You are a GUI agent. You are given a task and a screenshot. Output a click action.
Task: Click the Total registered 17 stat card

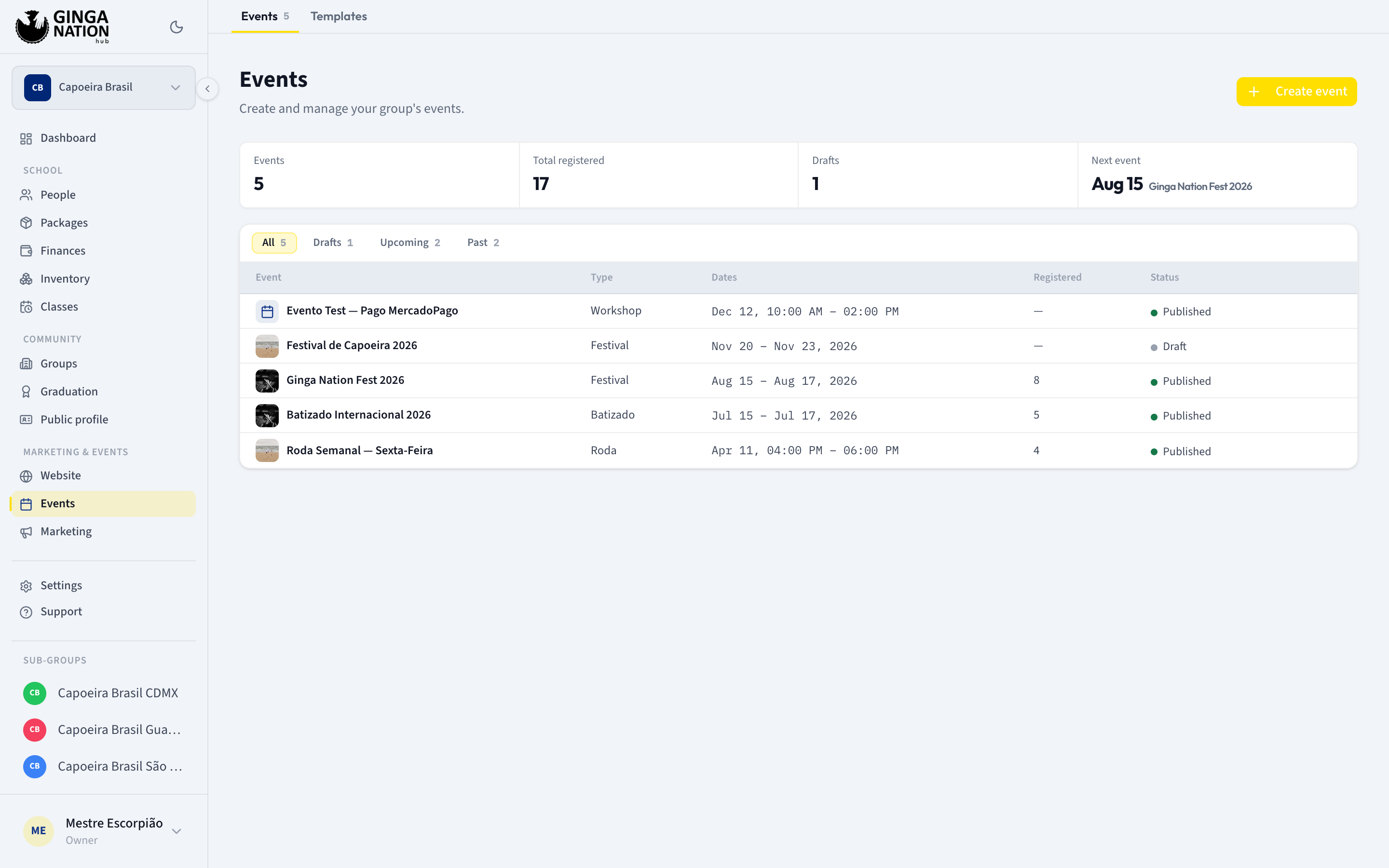(x=658, y=175)
